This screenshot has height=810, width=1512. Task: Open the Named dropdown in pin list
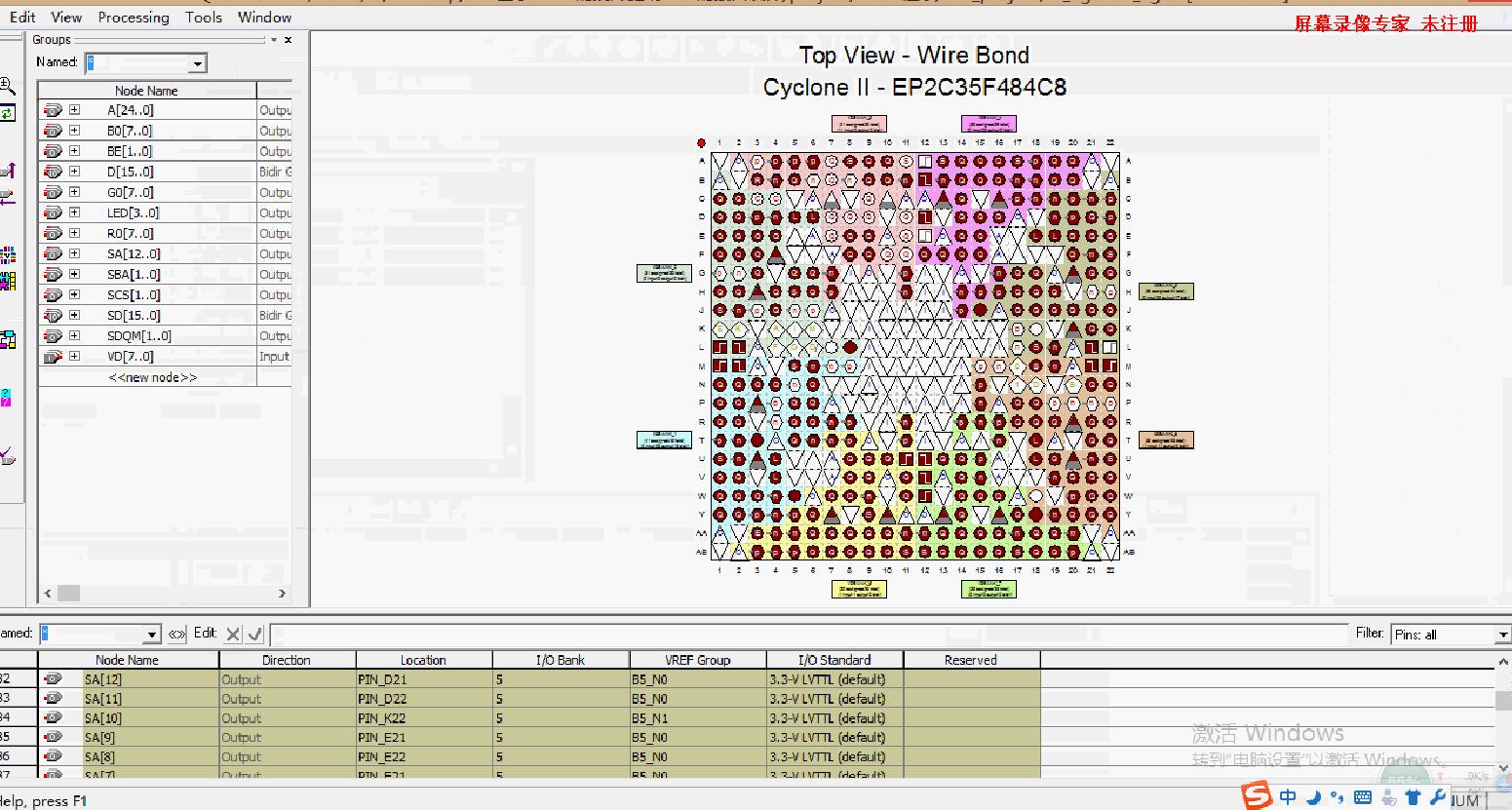pos(152,635)
